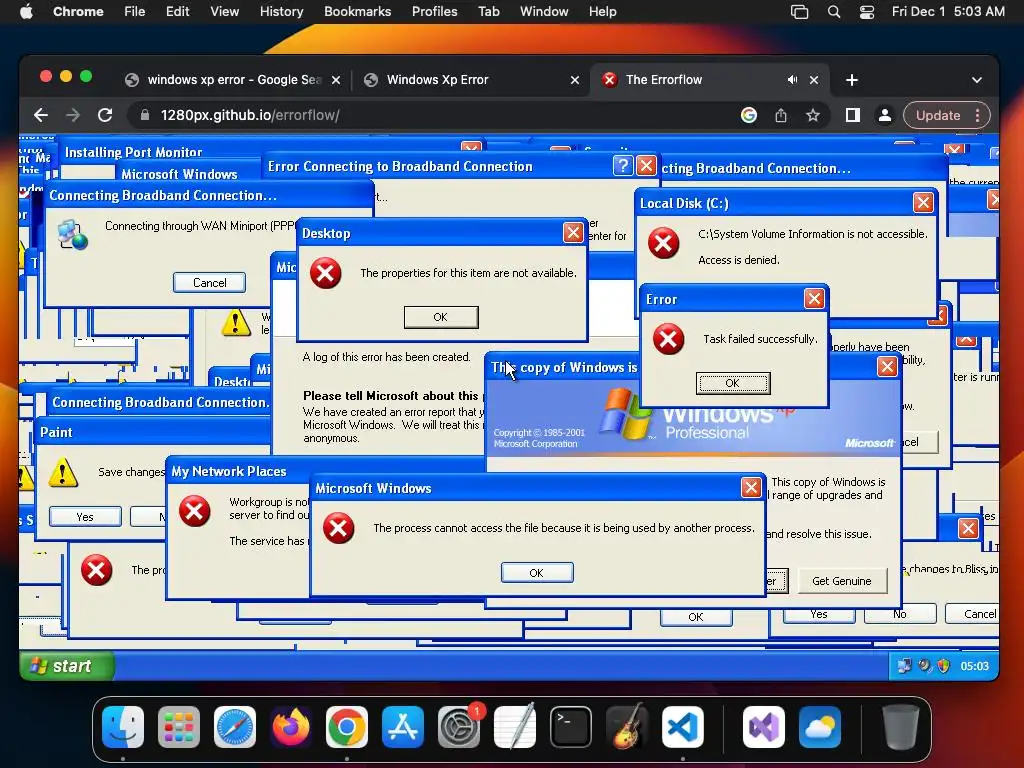1024x768 pixels.
Task: Open System Settings from the dock
Action: [x=458, y=727]
